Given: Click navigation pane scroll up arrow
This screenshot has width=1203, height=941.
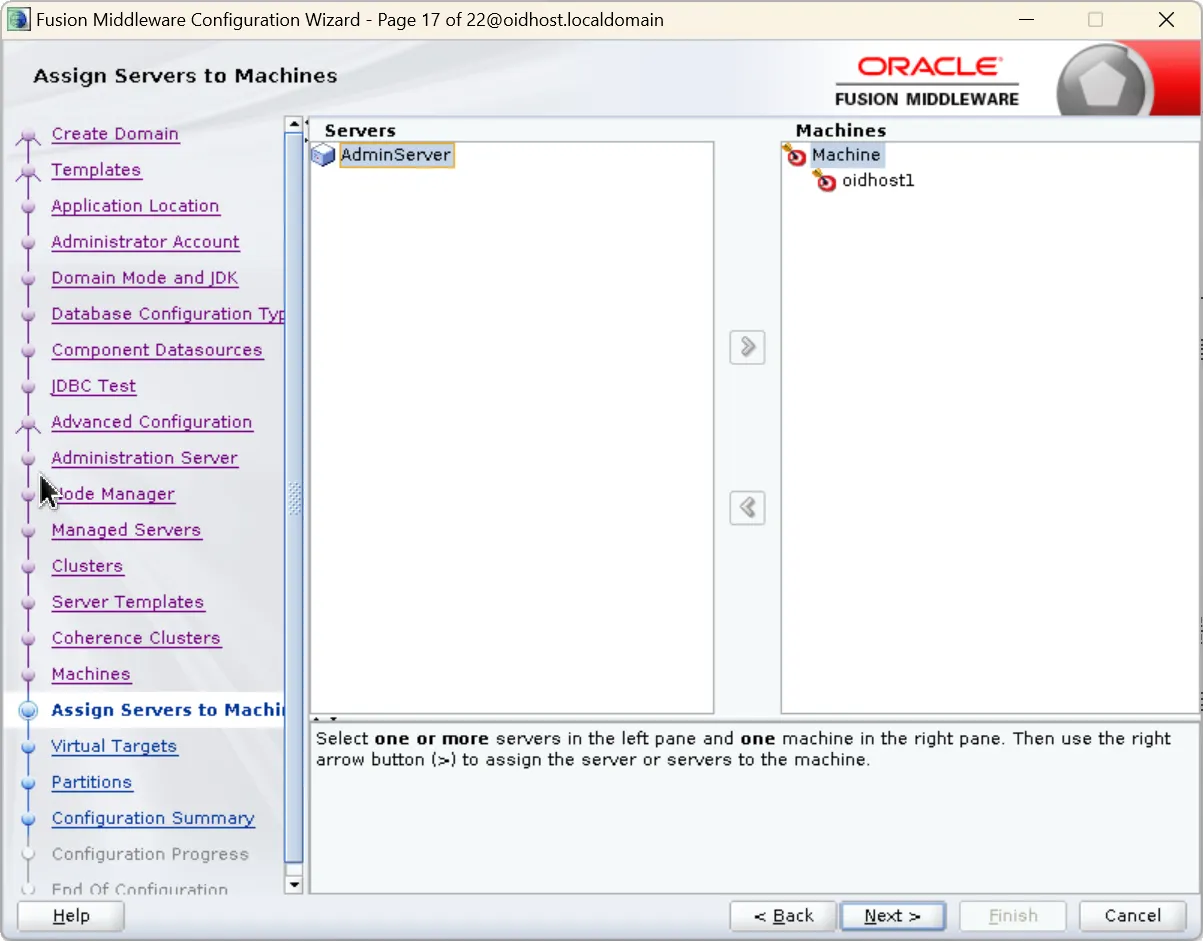Looking at the screenshot, I should pyautogui.click(x=294, y=125).
